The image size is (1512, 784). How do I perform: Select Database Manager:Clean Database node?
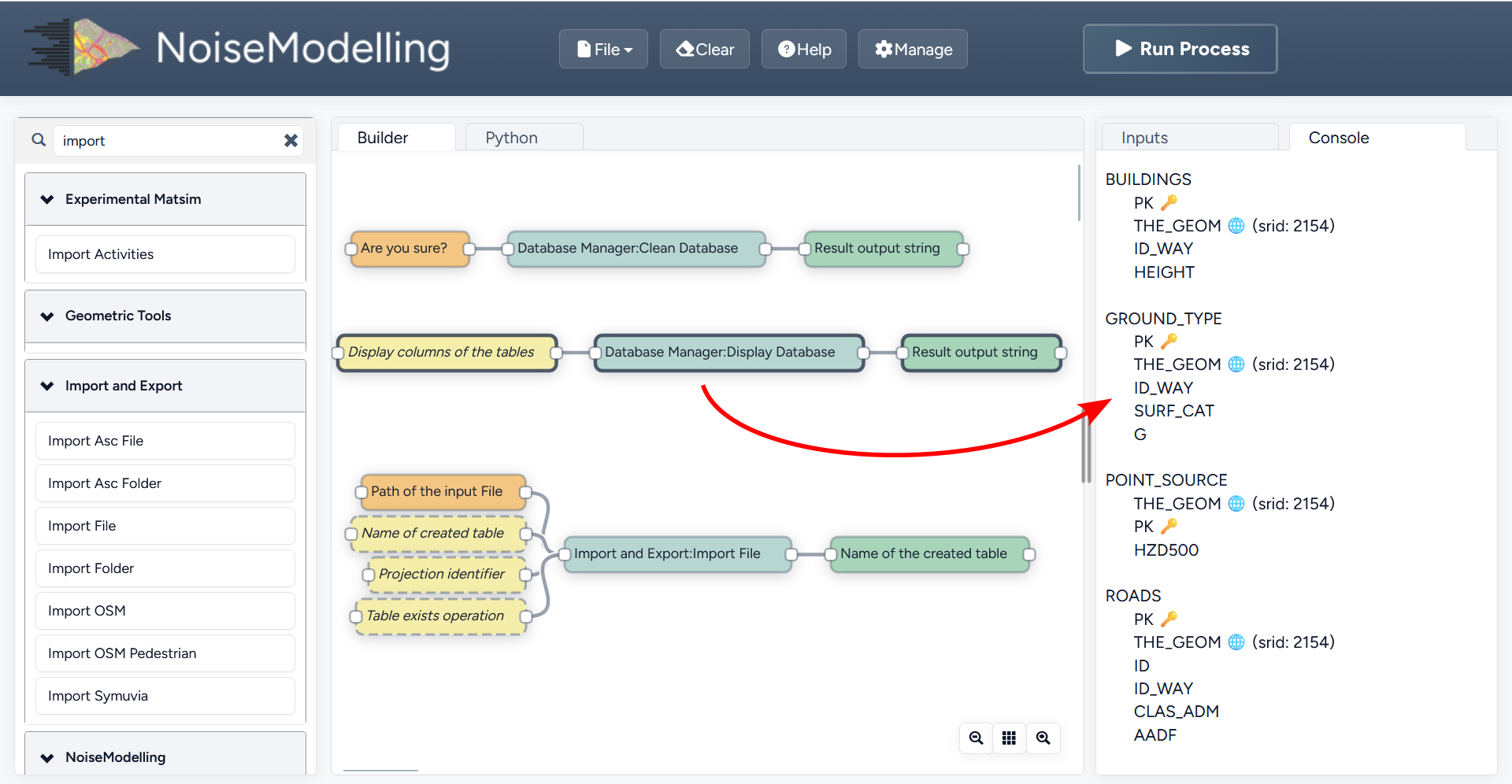point(636,249)
